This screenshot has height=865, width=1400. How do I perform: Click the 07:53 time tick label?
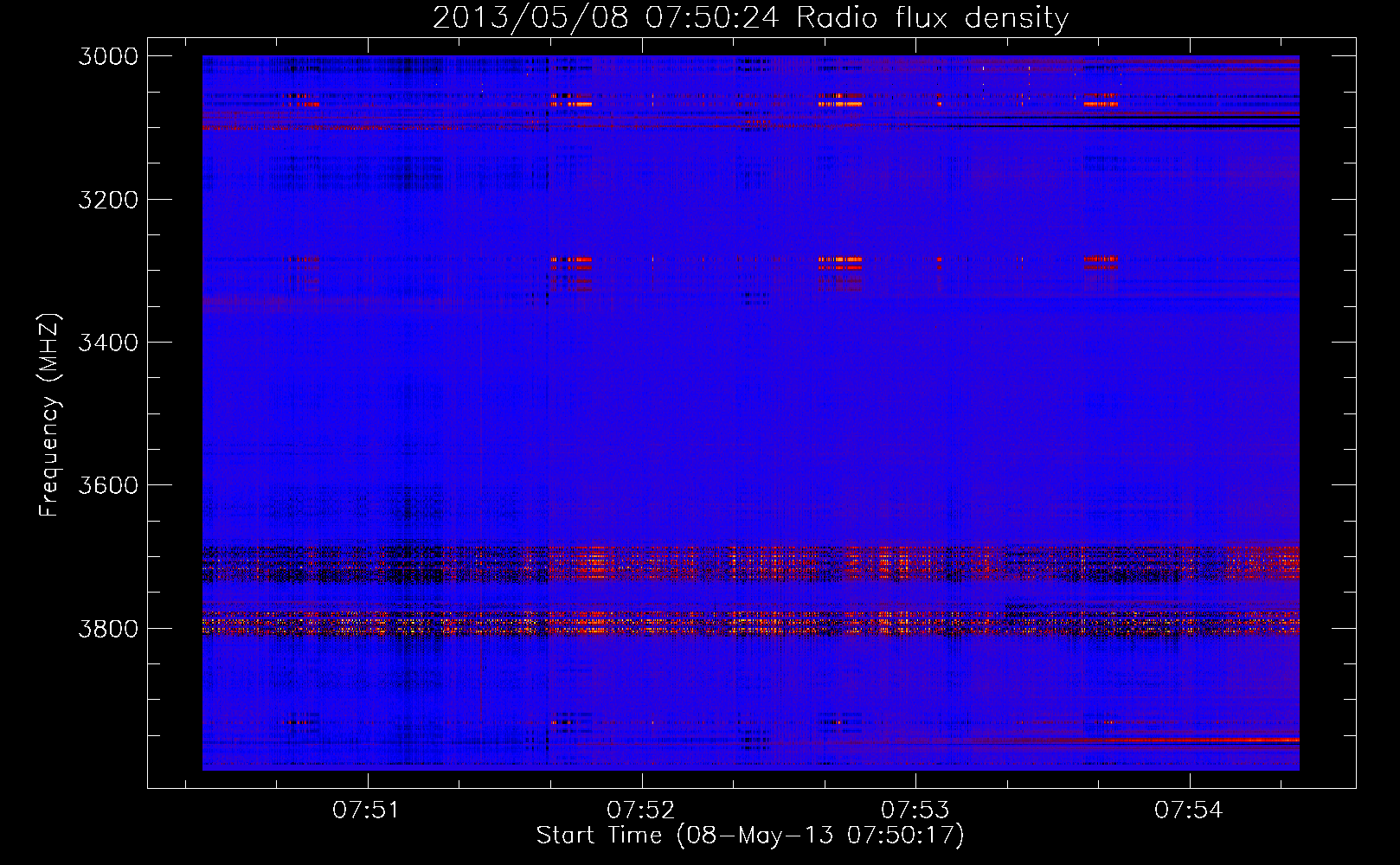point(915,811)
